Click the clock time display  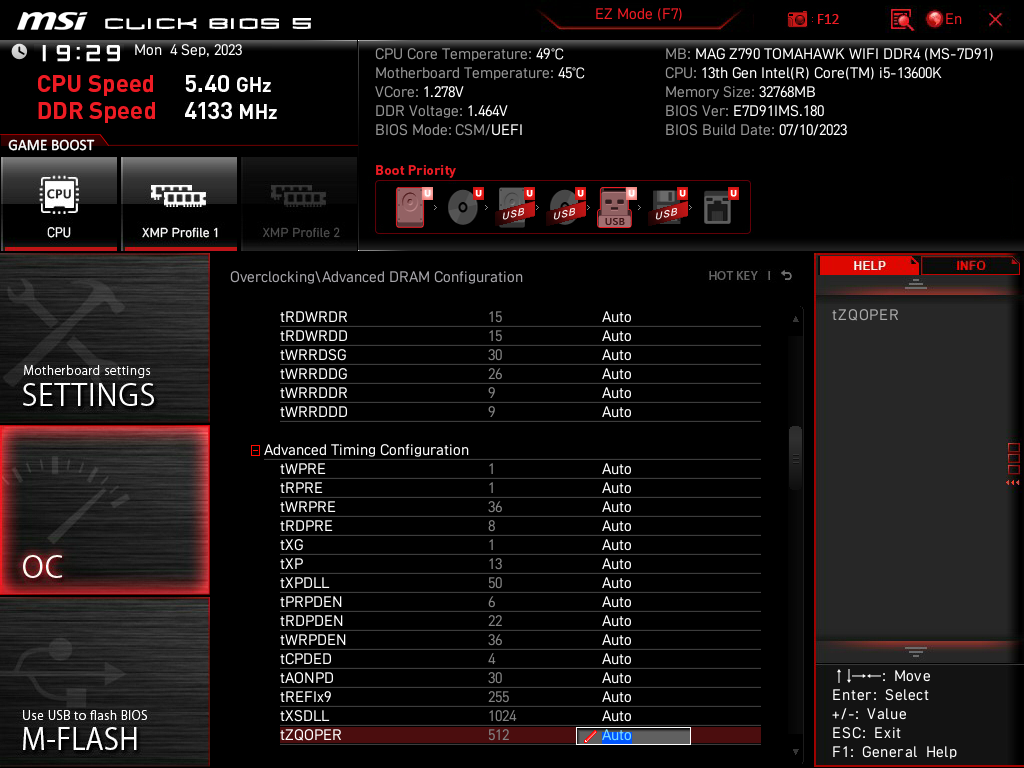[x=81, y=53]
